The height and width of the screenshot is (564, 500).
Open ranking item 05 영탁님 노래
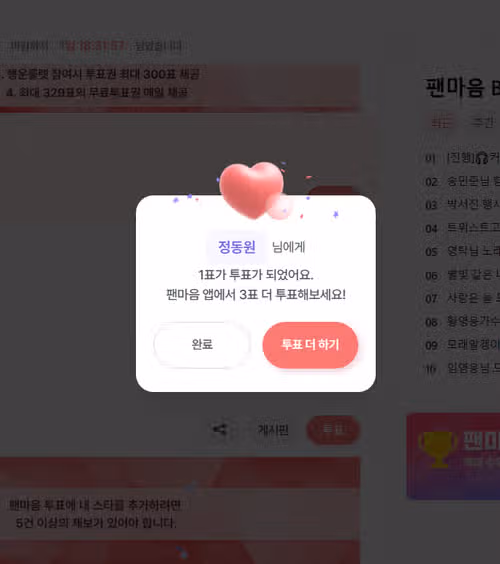463,251
